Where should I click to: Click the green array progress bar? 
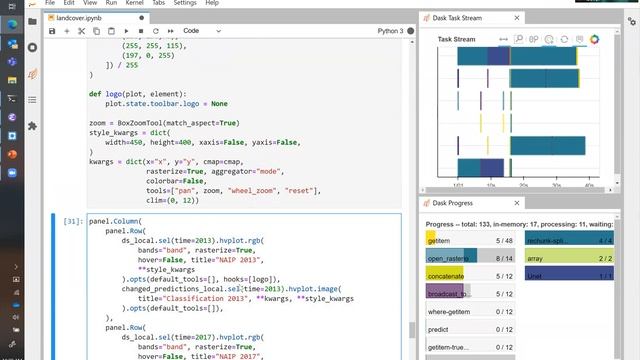[569, 256]
